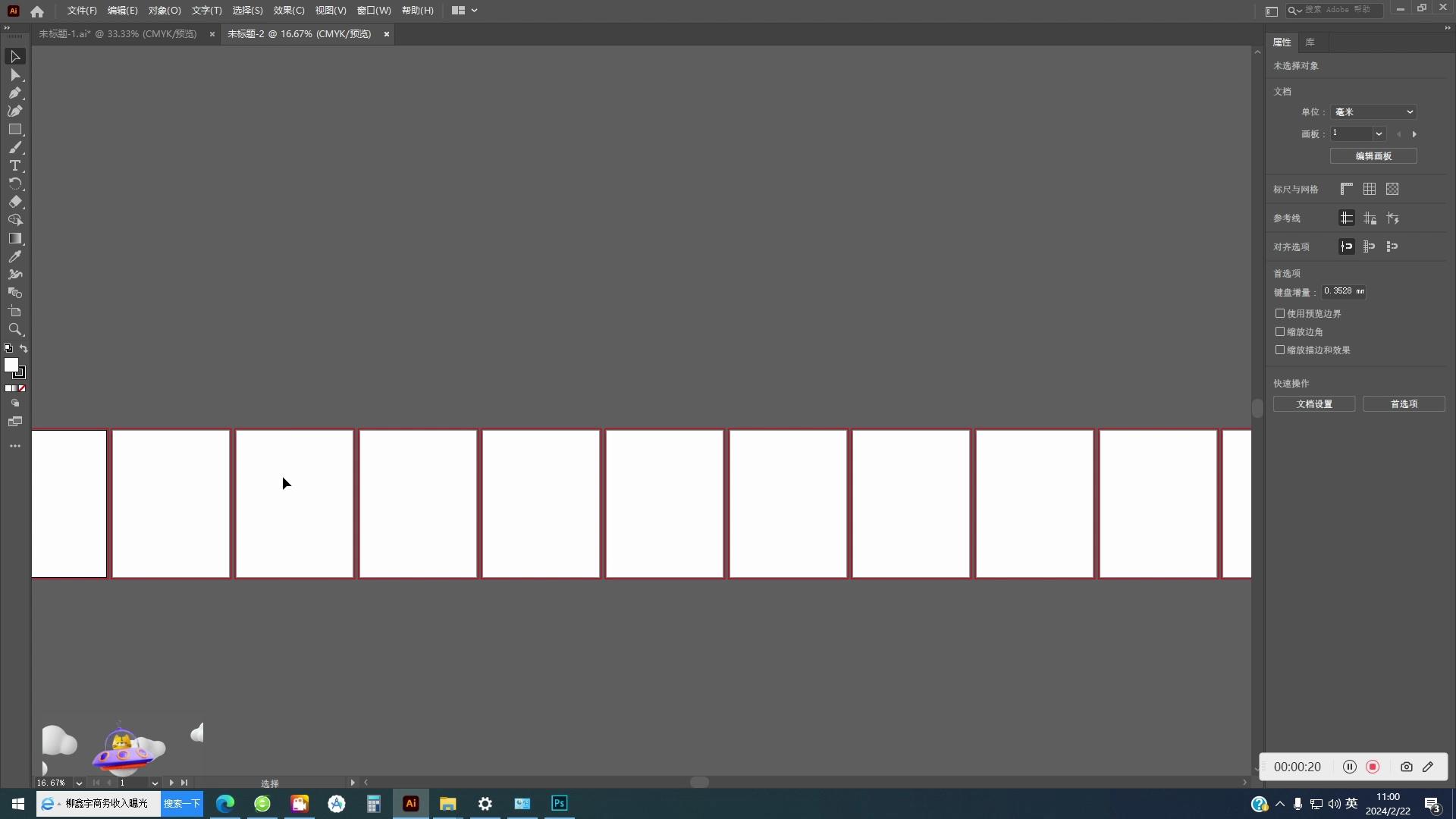Open Photoshop from the taskbar
This screenshot has width=1456, height=819.
(560, 804)
